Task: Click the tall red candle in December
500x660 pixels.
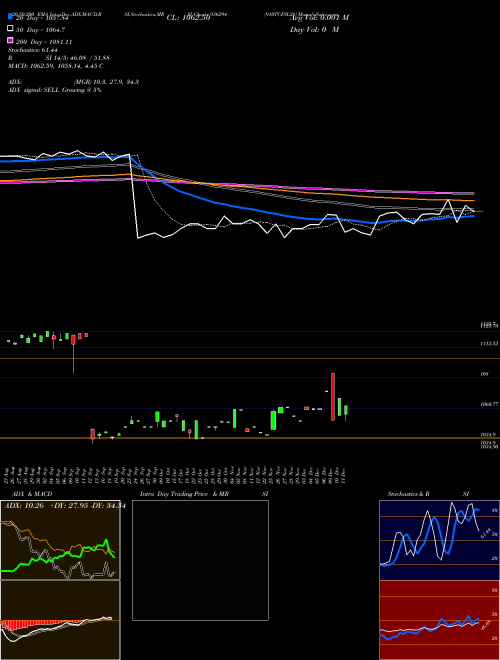Action: click(x=333, y=397)
